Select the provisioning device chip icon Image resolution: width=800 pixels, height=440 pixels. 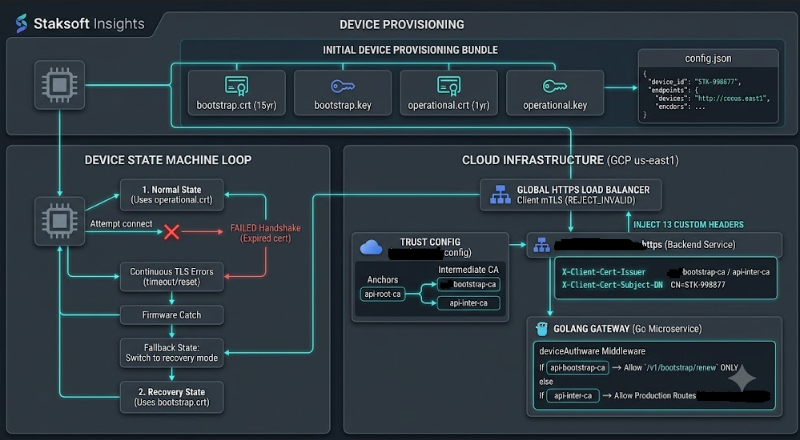click(x=59, y=85)
